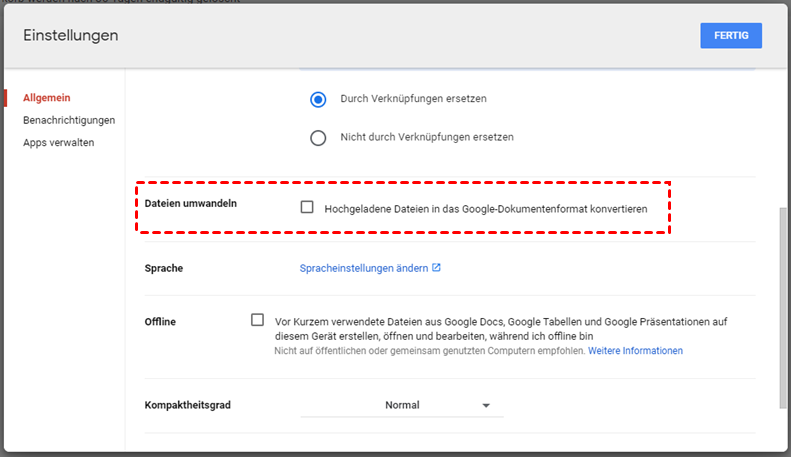Select the Allgemein tab
Viewport: 791px width, 457px height.
tap(46, 98)
